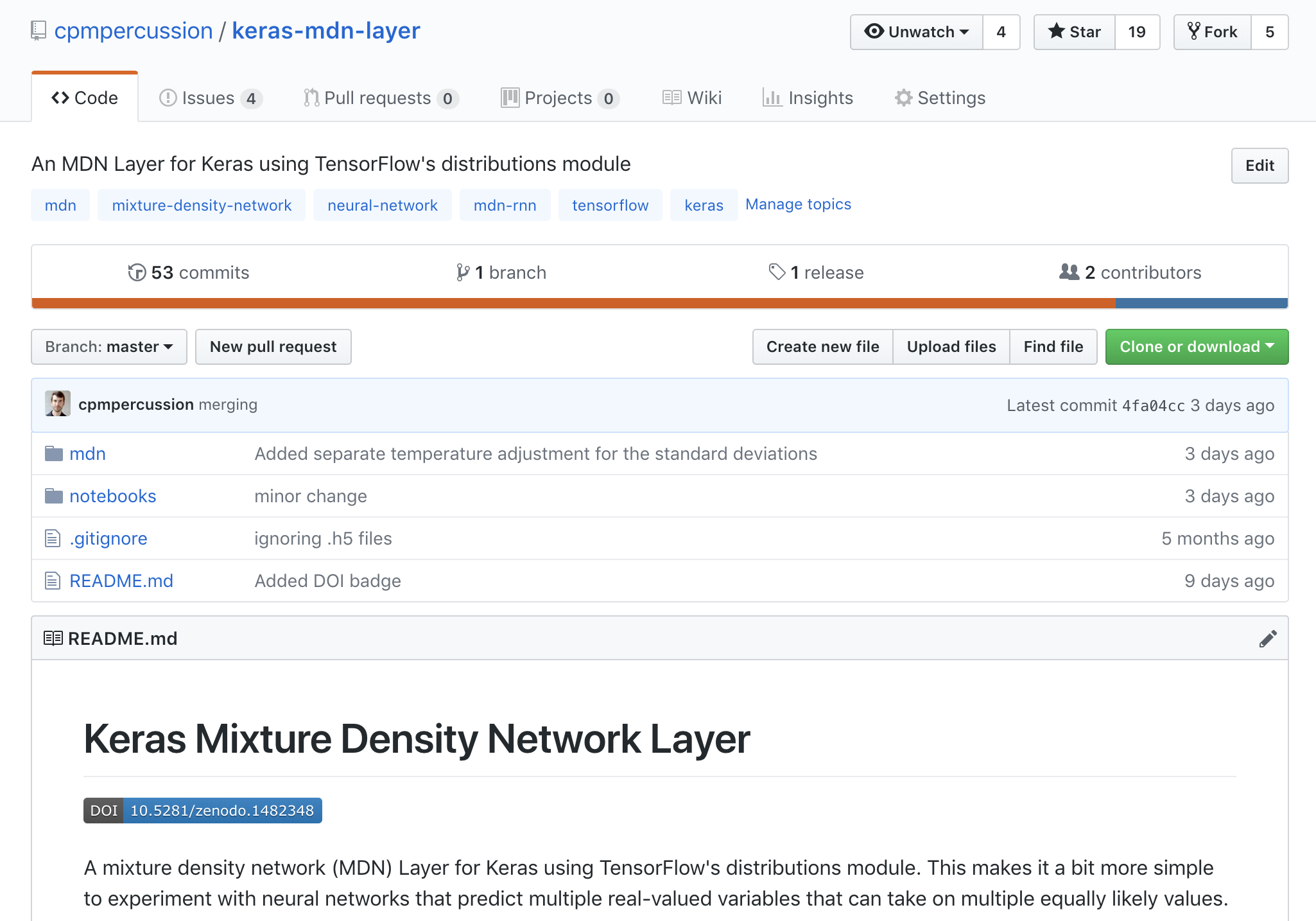1316x921 pixels.
Task: Click the Issues tab exclamation icon
Action: pos(168,98)
